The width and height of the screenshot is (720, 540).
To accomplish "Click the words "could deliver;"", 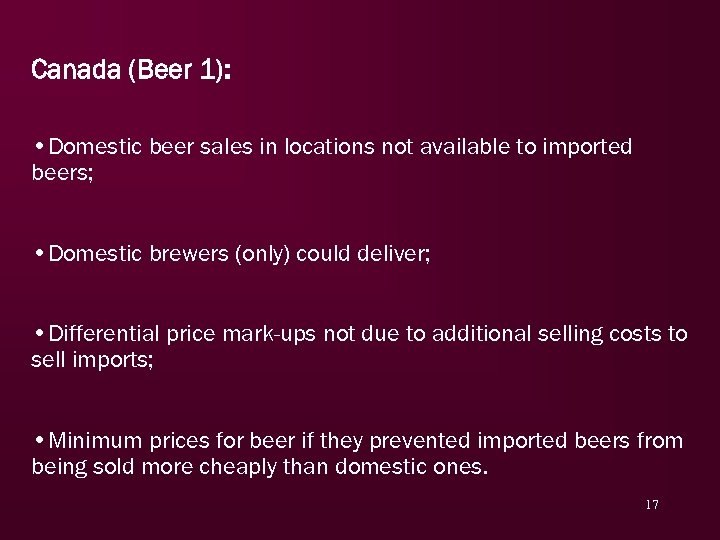I will tap(366, 255).
